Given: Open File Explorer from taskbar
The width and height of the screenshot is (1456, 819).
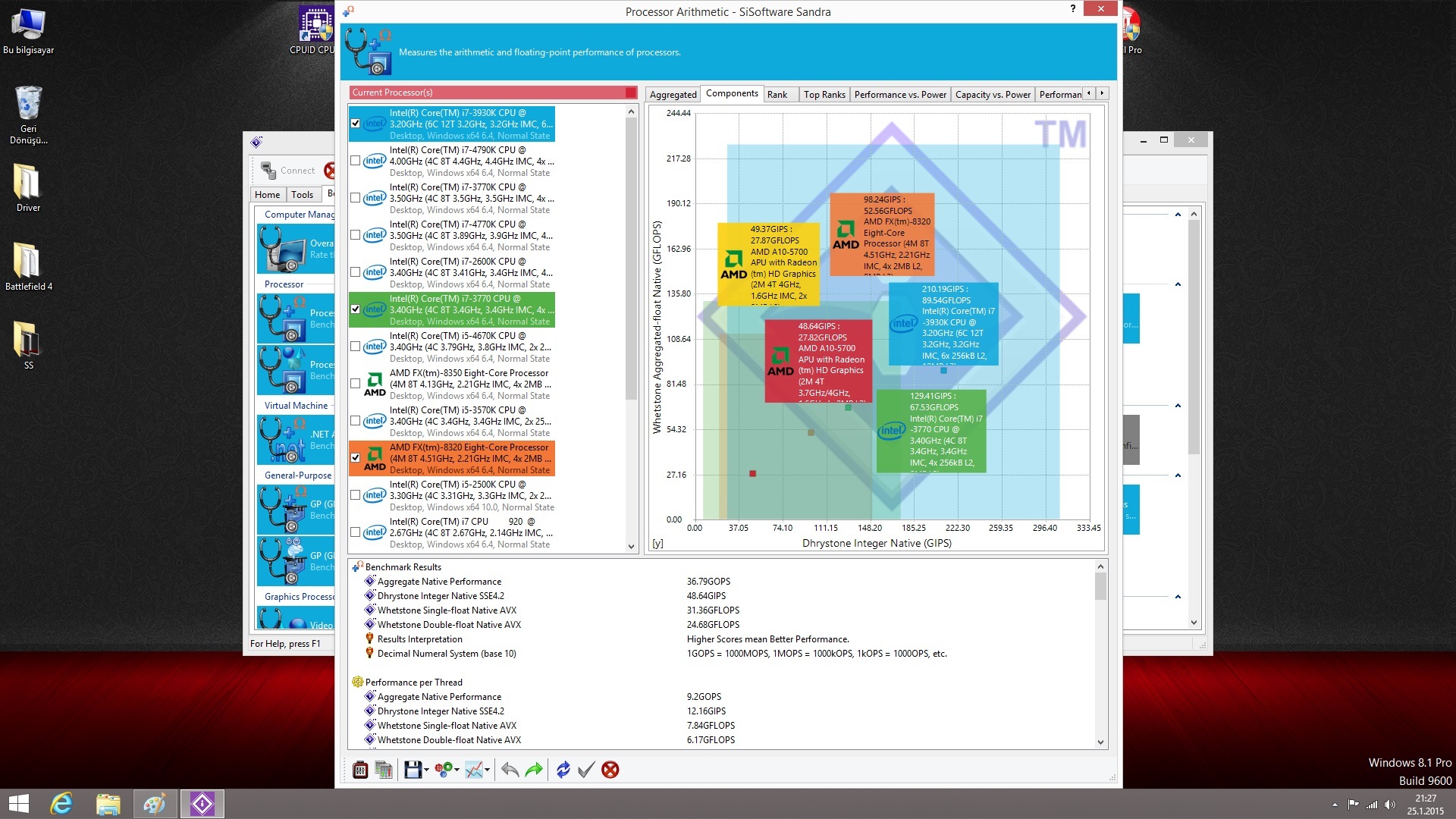Looking at the screenshot, I should click(108, 804).
